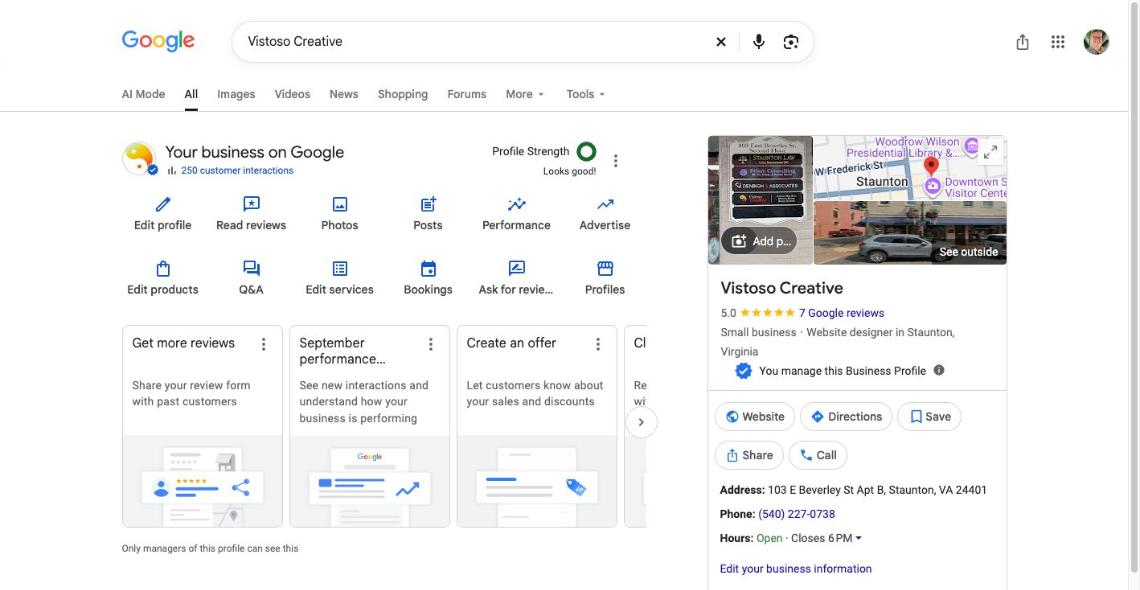Open Profiles
Viewport: 1140px width, 590px height.
[x=605, y=278]
